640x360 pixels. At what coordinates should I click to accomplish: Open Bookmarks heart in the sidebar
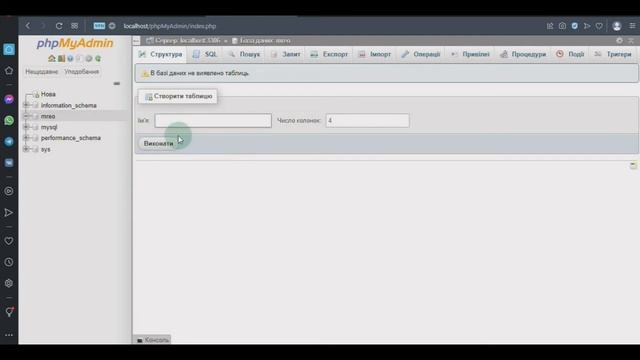[x=9, y=241]
